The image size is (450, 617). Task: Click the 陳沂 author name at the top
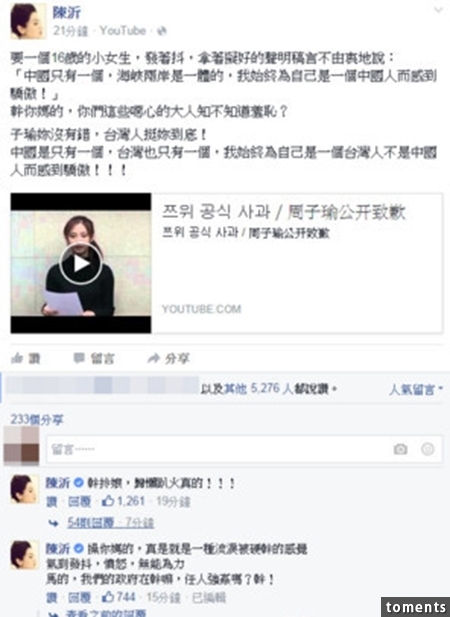(66, 13)
